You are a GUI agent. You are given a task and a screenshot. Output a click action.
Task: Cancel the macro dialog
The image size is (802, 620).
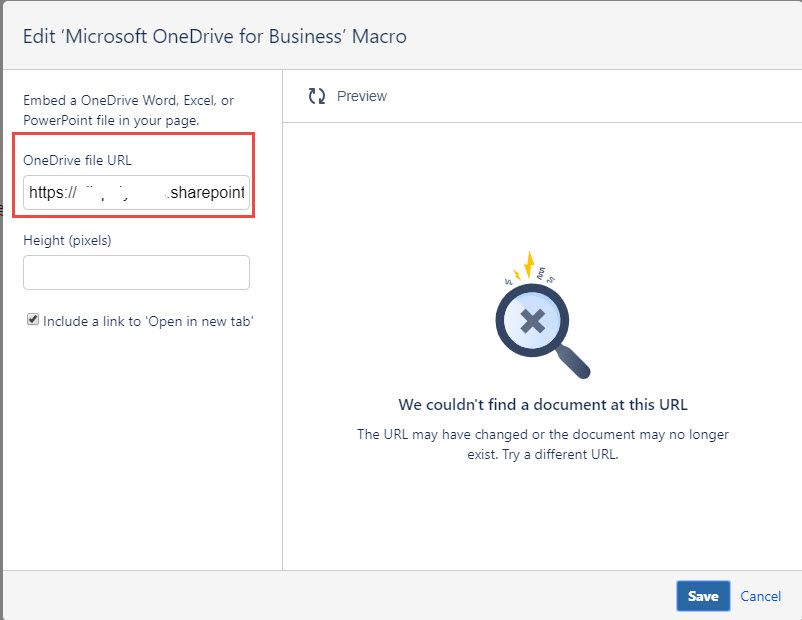coord(761,596)
